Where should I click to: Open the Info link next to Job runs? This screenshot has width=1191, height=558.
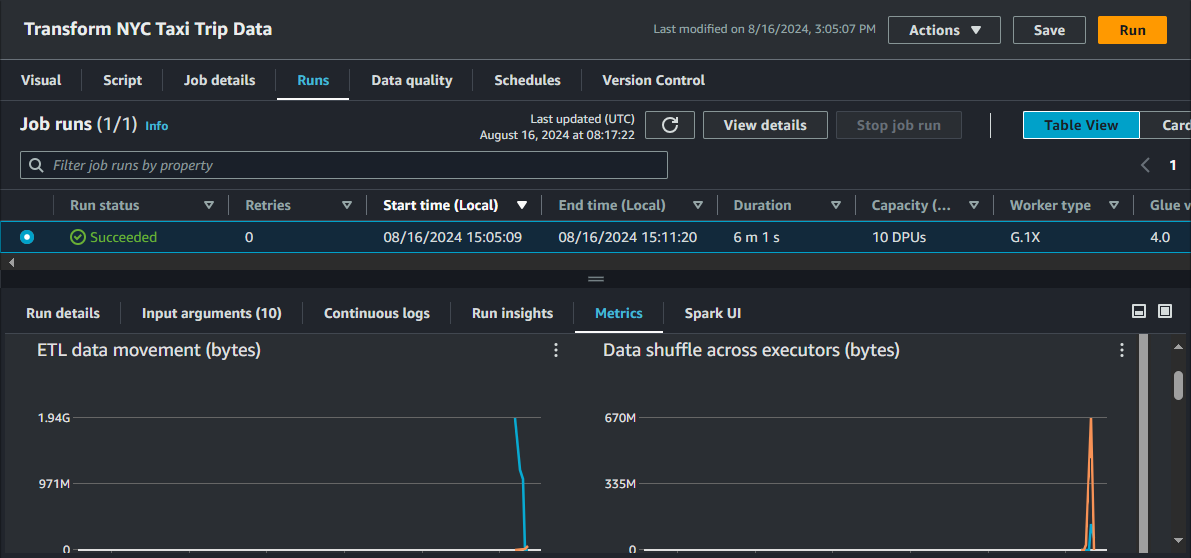coord(156,126)
